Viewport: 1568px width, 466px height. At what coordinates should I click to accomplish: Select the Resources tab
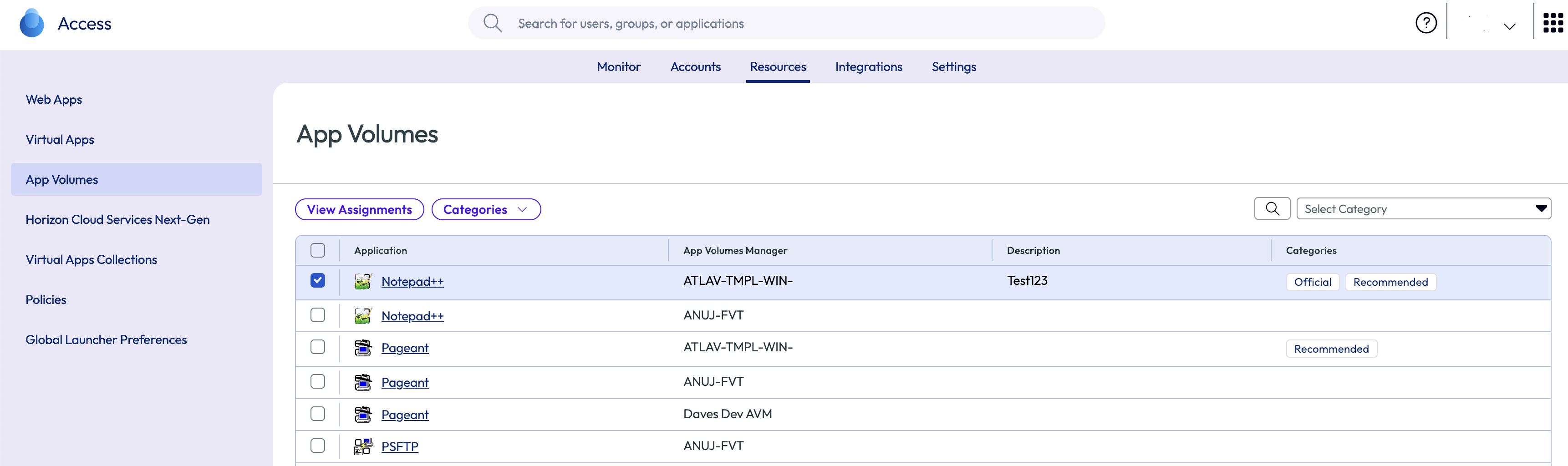[778, 67]
